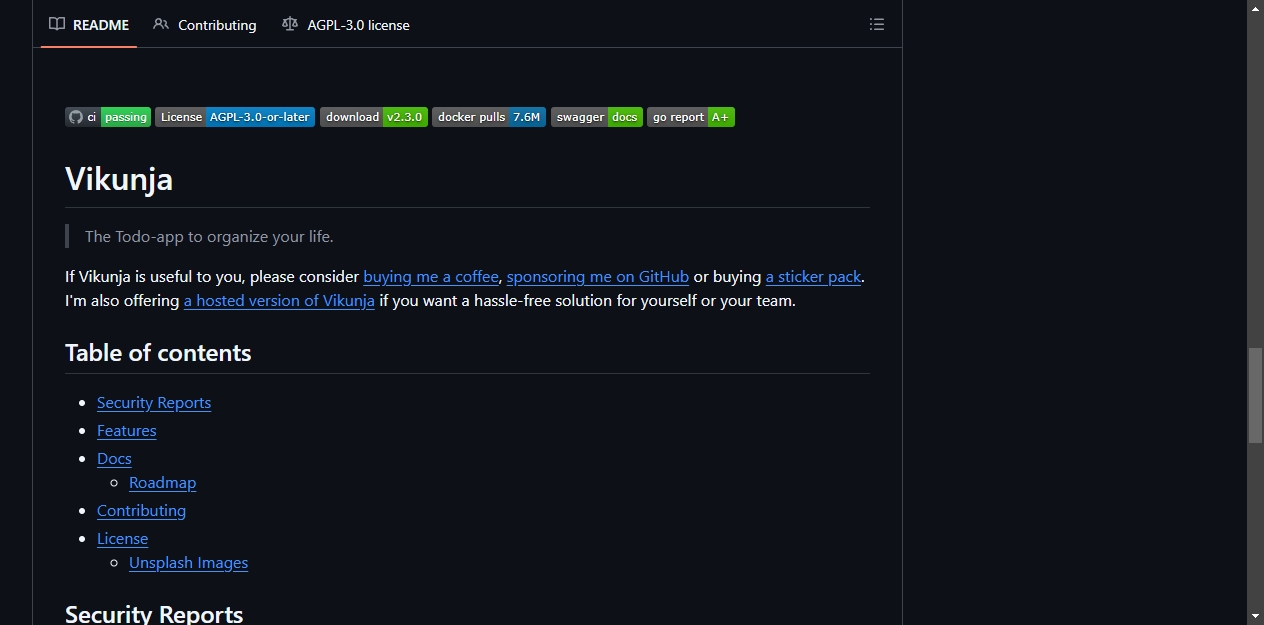Image resolution: width=1264 pixels, height=625 pixels.
Task: Open 'sponsoring me on GitHub' link
Action: click(598, 277)
